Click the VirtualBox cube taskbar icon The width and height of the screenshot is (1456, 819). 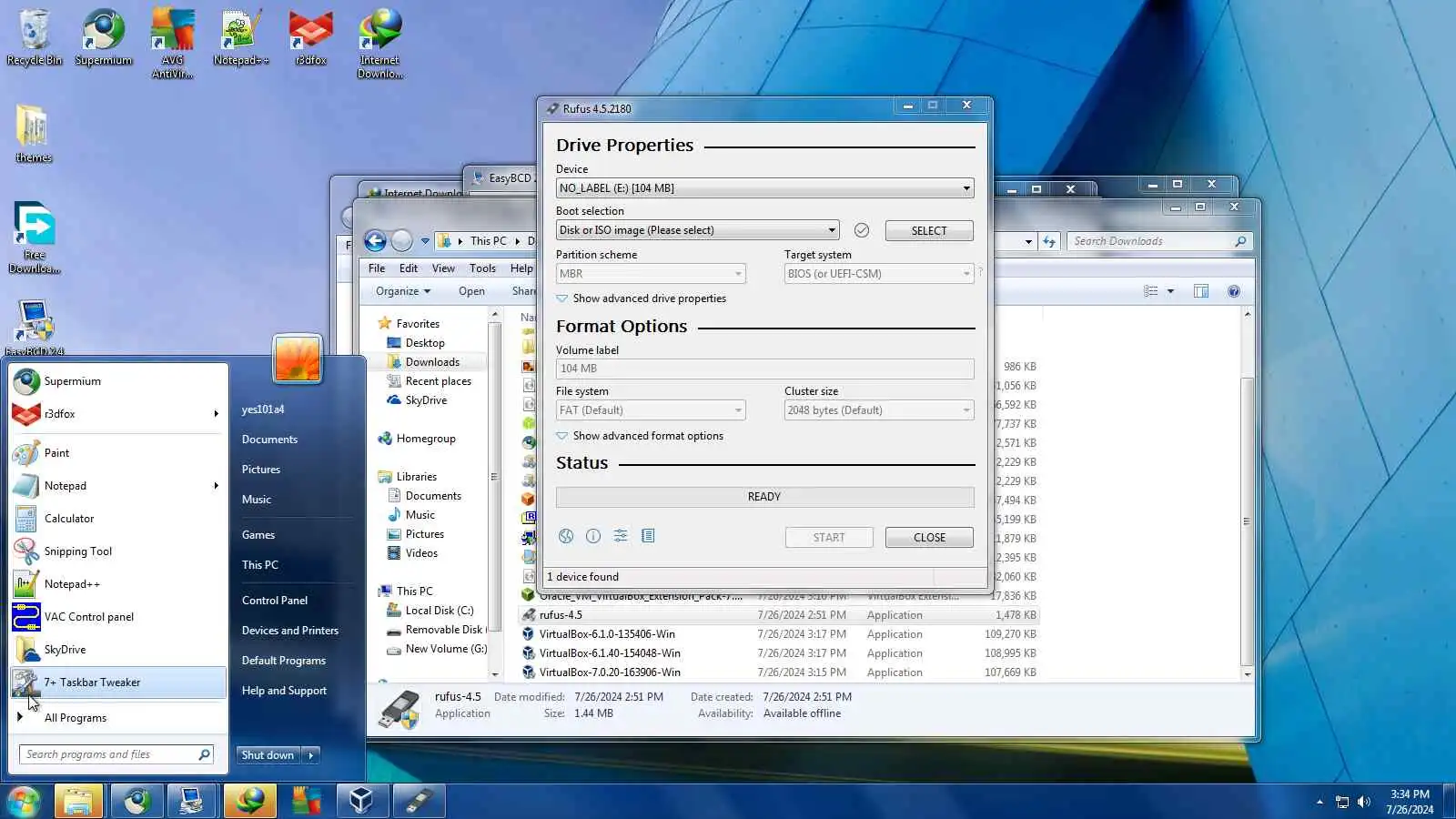[x=361, y=801]
